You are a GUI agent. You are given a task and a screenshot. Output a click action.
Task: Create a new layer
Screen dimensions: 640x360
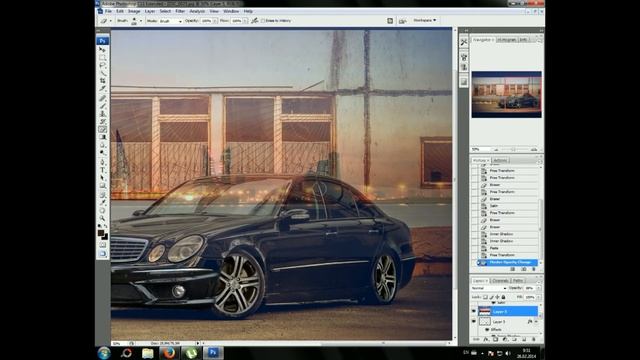coord(524,339)
